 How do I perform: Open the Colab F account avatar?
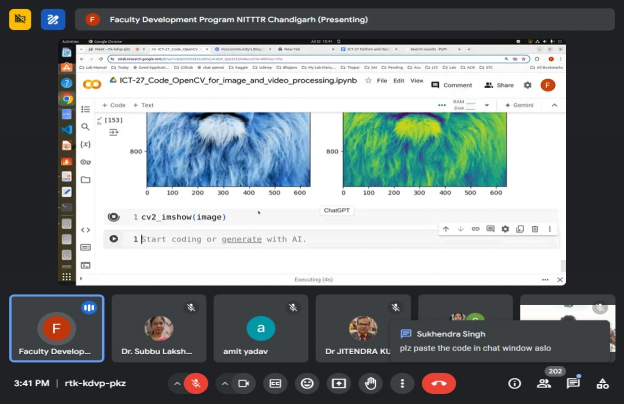pyautogui.click(x=548, y=85)
